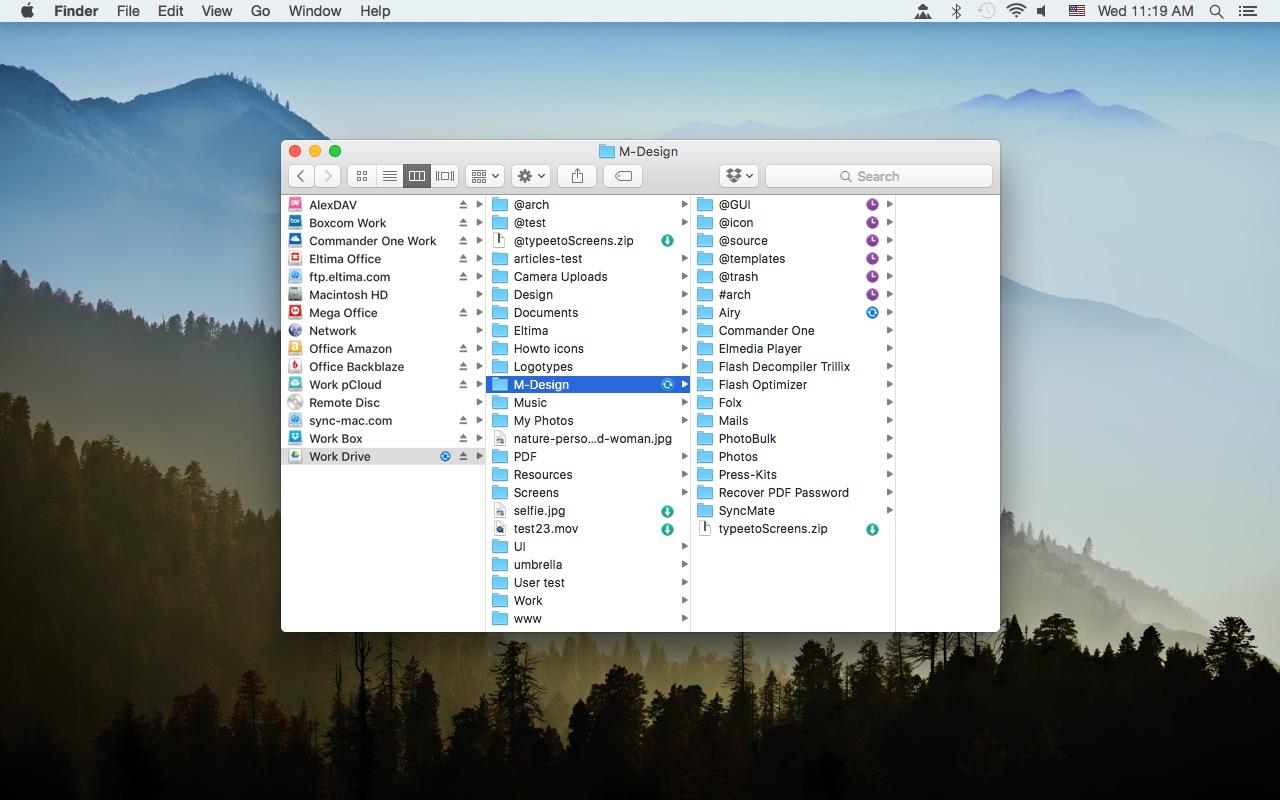The height and width of the screenshot is (800, 1280).
Task: Select the Work Box drive icon
Action: pos(295,439)
